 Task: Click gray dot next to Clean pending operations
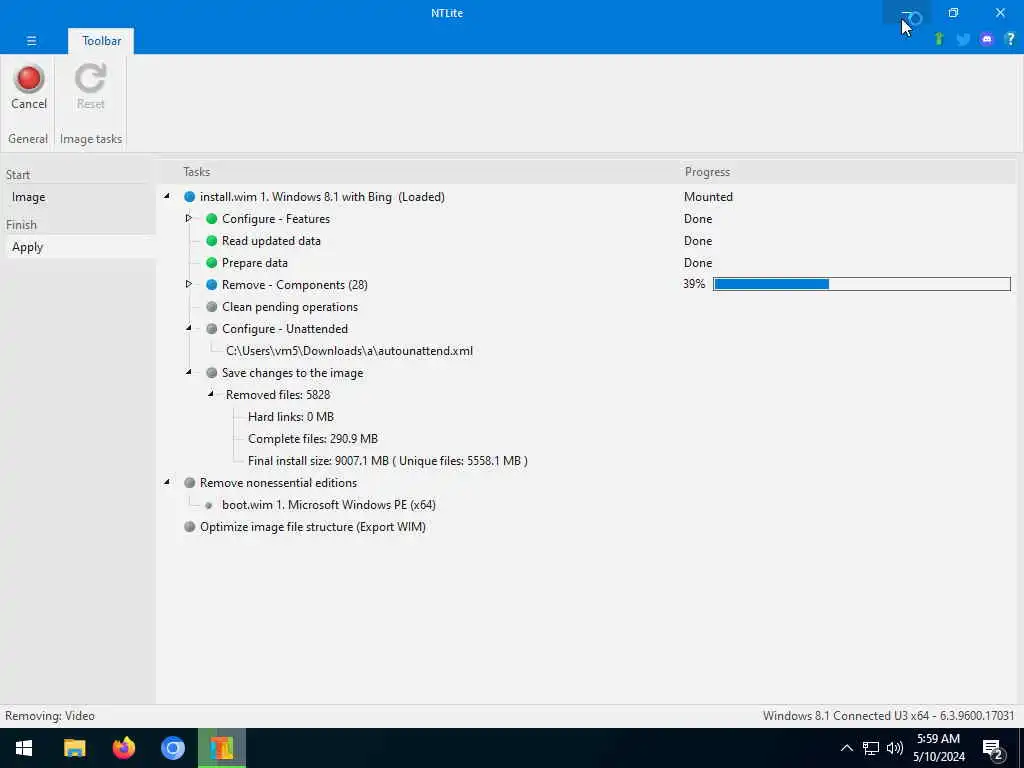(212, 306)
